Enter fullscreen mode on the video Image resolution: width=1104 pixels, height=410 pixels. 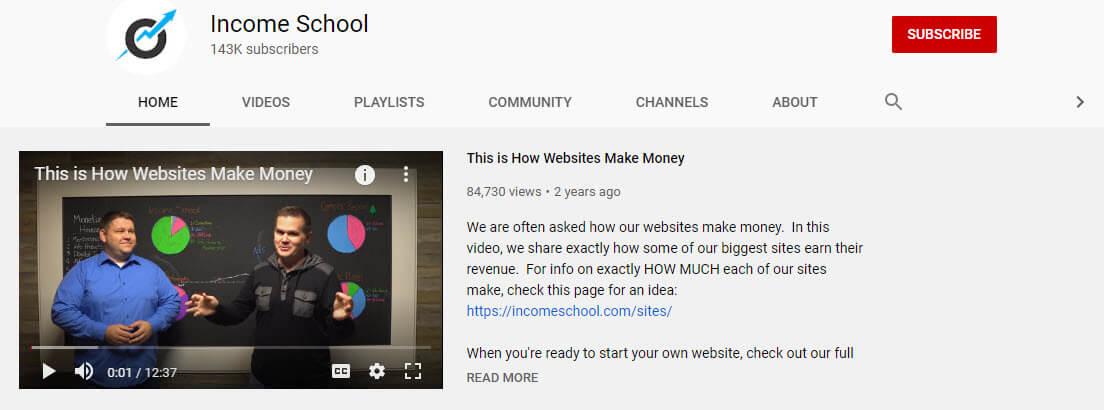tap(413, 371)
